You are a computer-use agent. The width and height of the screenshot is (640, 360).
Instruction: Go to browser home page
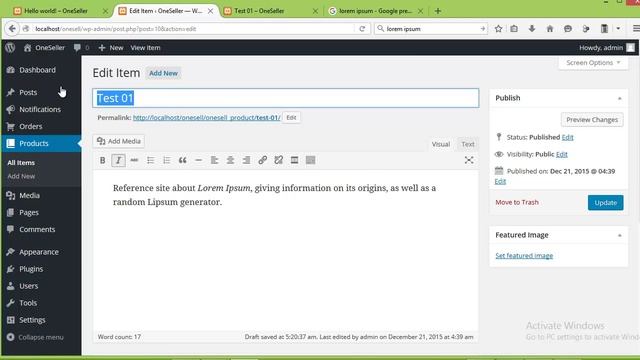pyautogui.click(x=550, y=29)
